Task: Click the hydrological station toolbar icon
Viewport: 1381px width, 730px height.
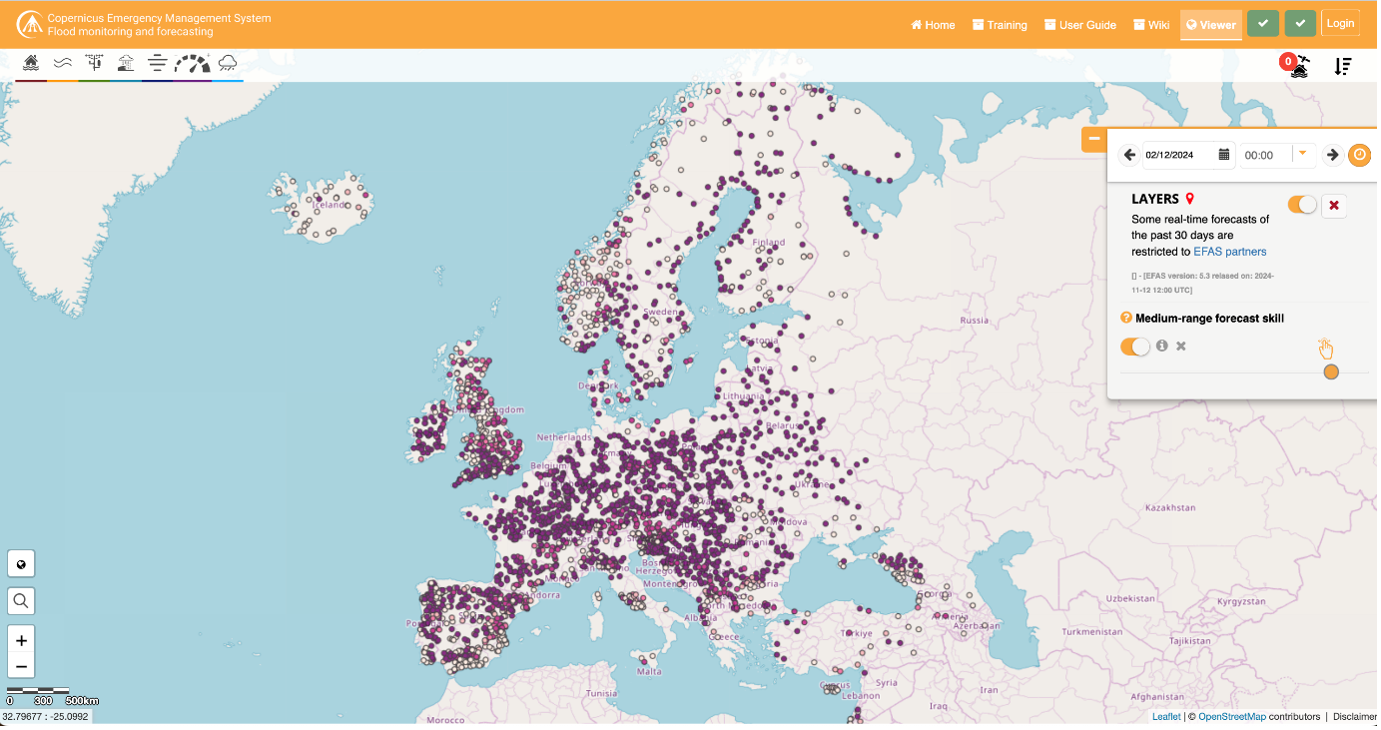Action: coord(94,62)
